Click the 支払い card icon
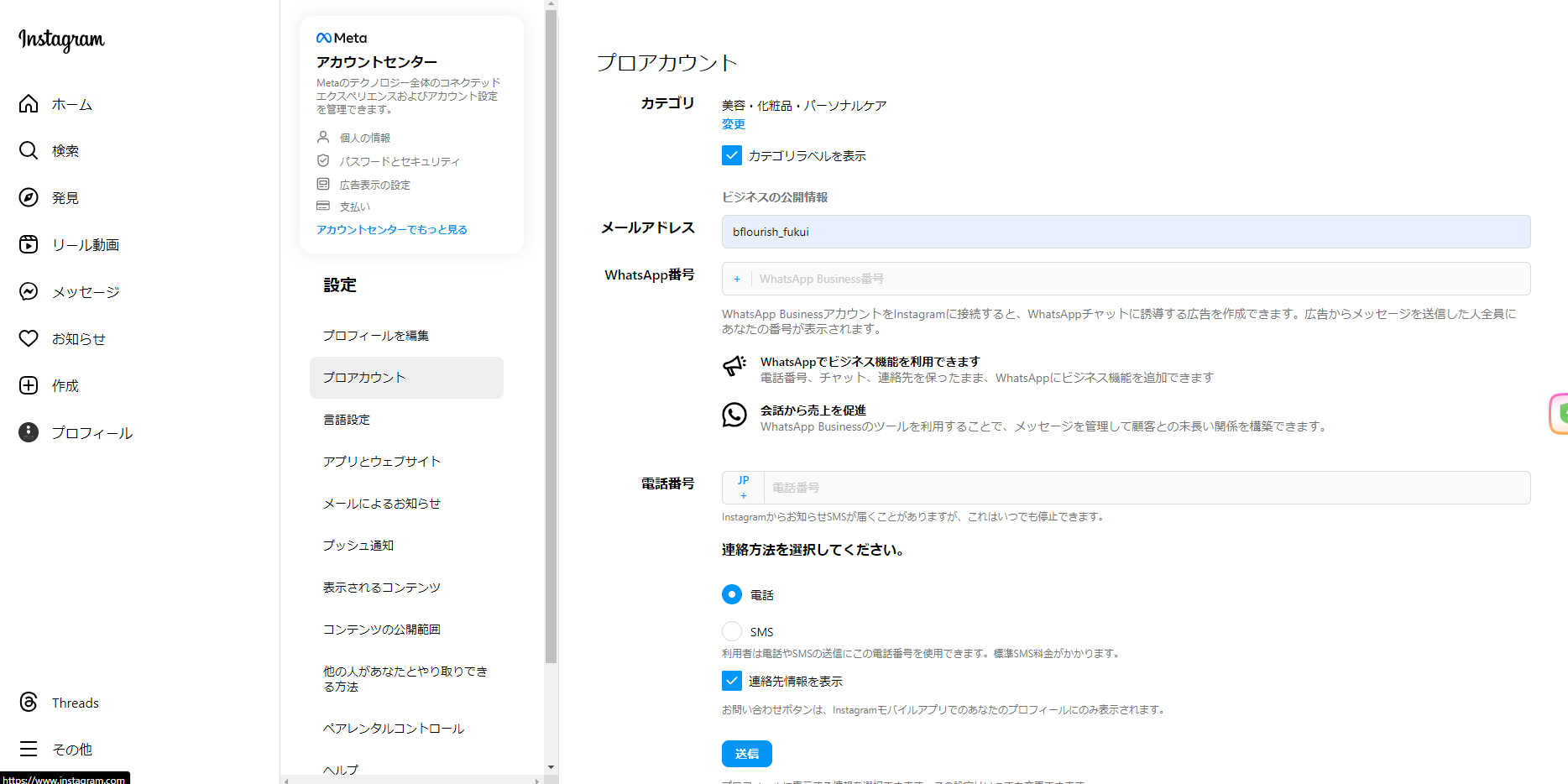The image size is (1568, 784). click(x=323, y=206)
